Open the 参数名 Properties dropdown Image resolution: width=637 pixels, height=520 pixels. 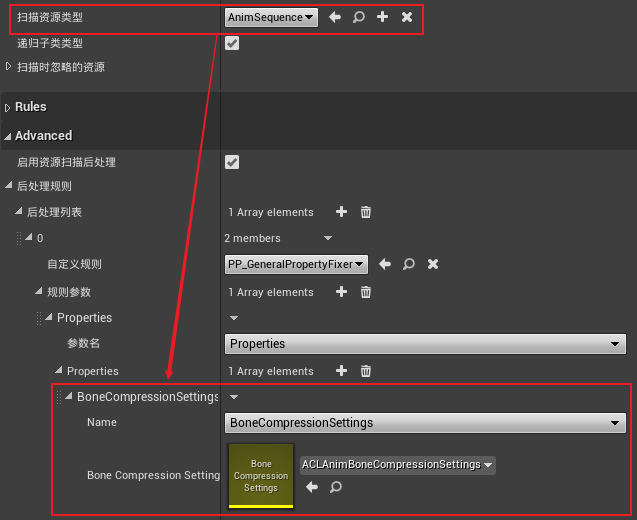click(x=425, y=344)
